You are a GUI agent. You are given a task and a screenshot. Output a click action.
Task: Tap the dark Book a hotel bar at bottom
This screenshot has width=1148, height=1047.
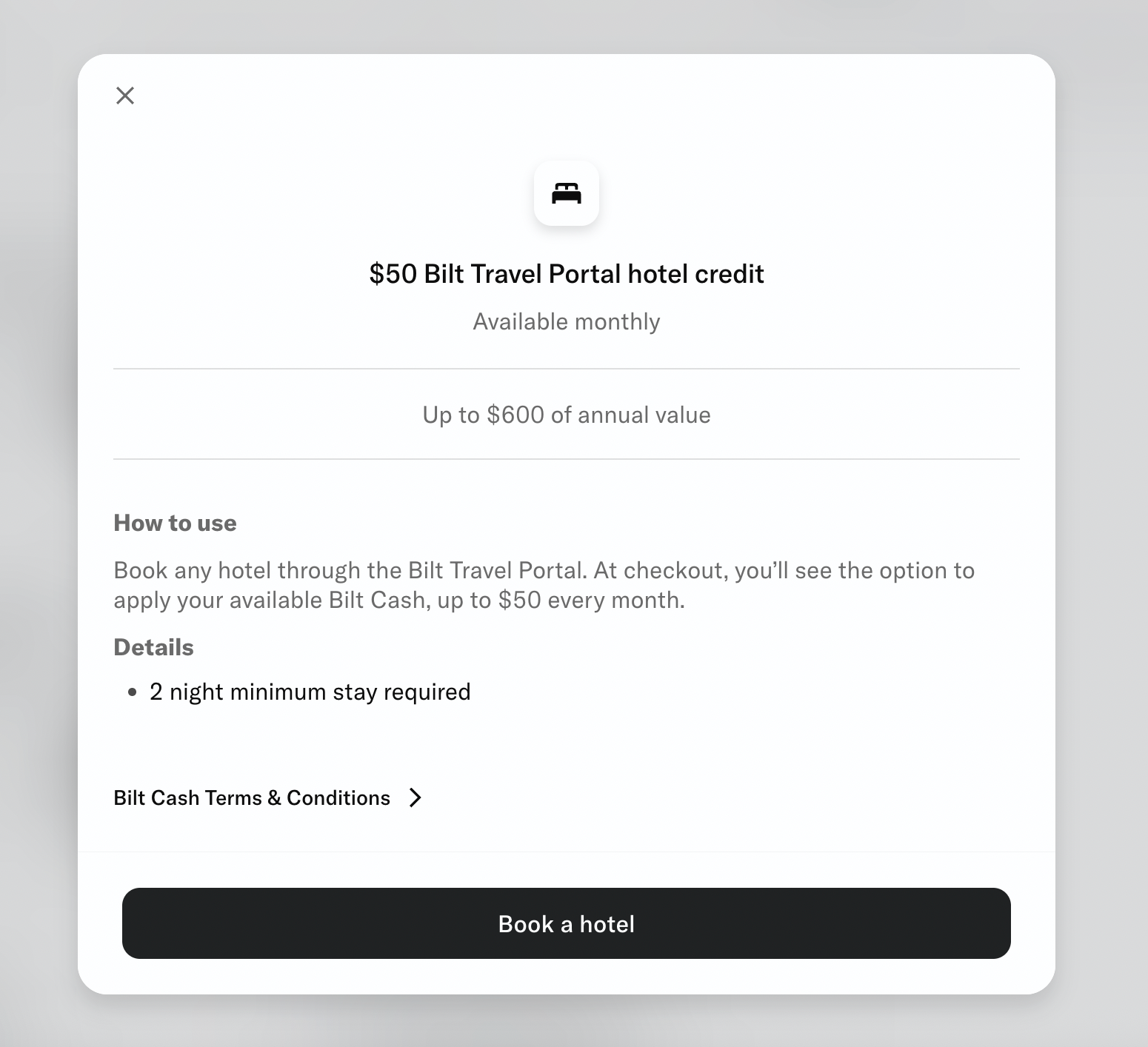click(567, 923)
